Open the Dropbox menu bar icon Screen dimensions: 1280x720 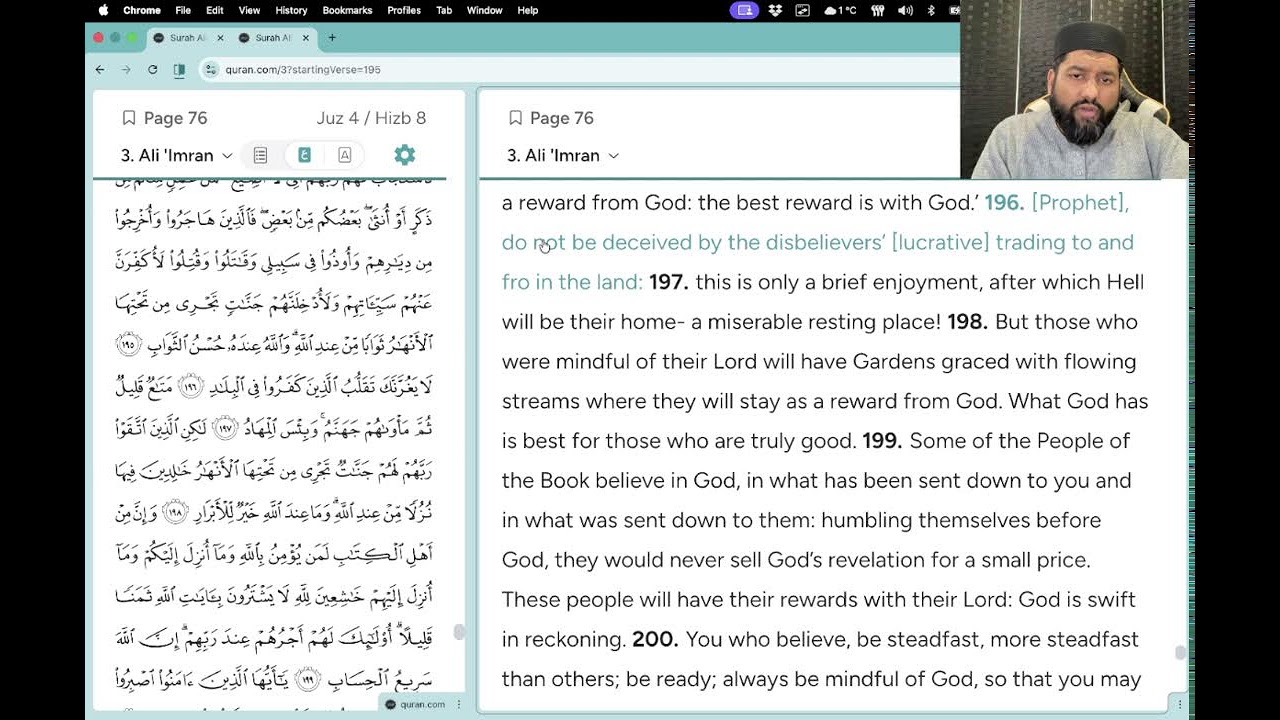pyautogui.click(x=775, y=10)
